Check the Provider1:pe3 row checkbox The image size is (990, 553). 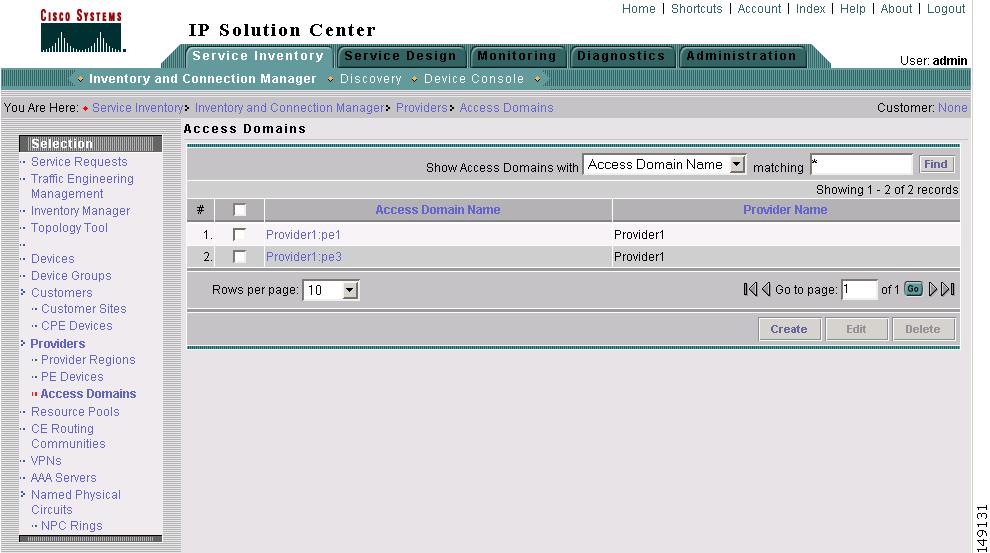pos(239,256)
